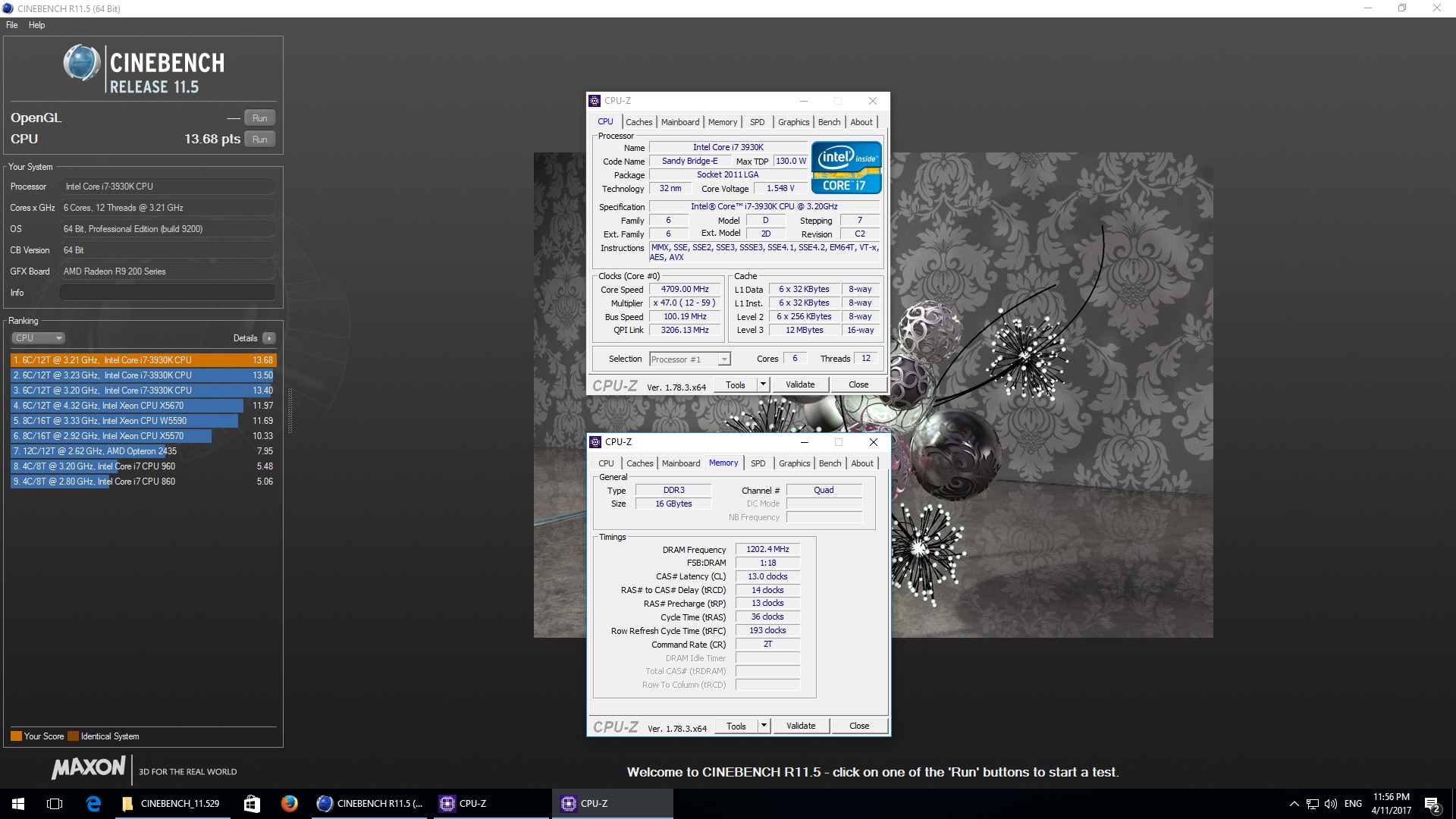The width and height of the screenshot is (1456, 819).
Task: Open the File menu in Cinebench
Action: 12,25
